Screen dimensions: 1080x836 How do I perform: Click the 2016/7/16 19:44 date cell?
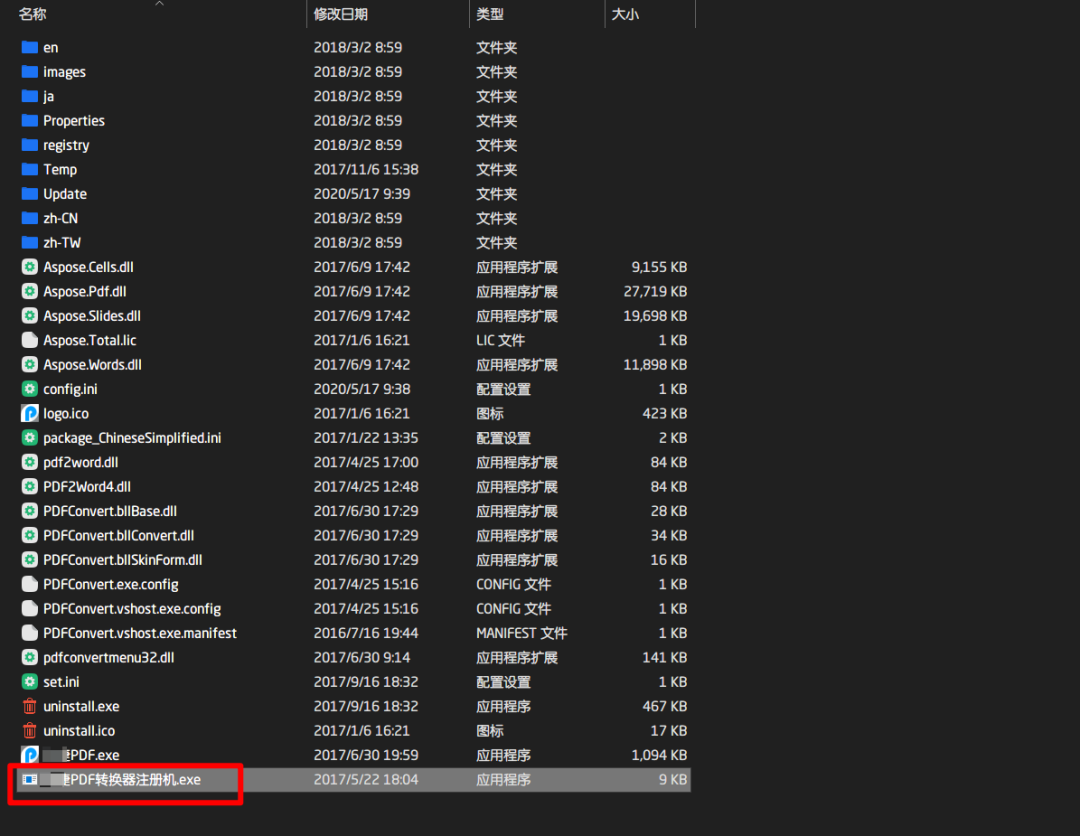coord(366,633)
